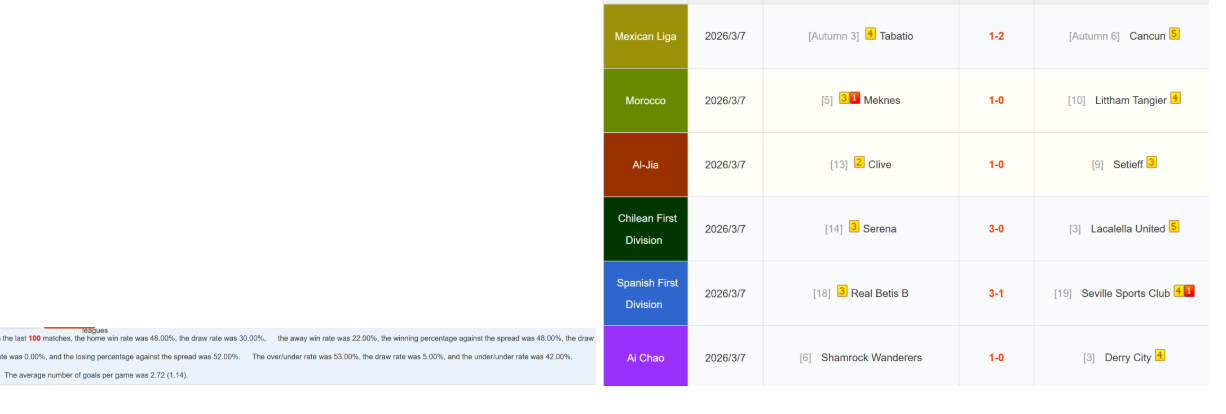Click the yellow card icon before Serena

coord(854,227)
